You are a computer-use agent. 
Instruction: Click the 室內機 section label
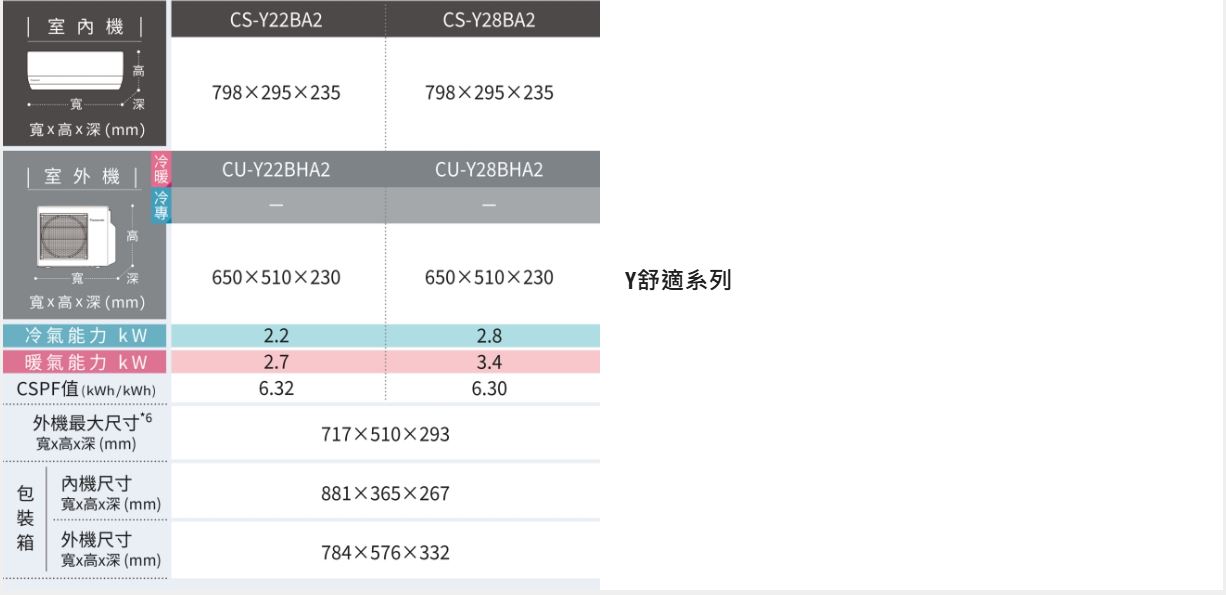[85, 24]
